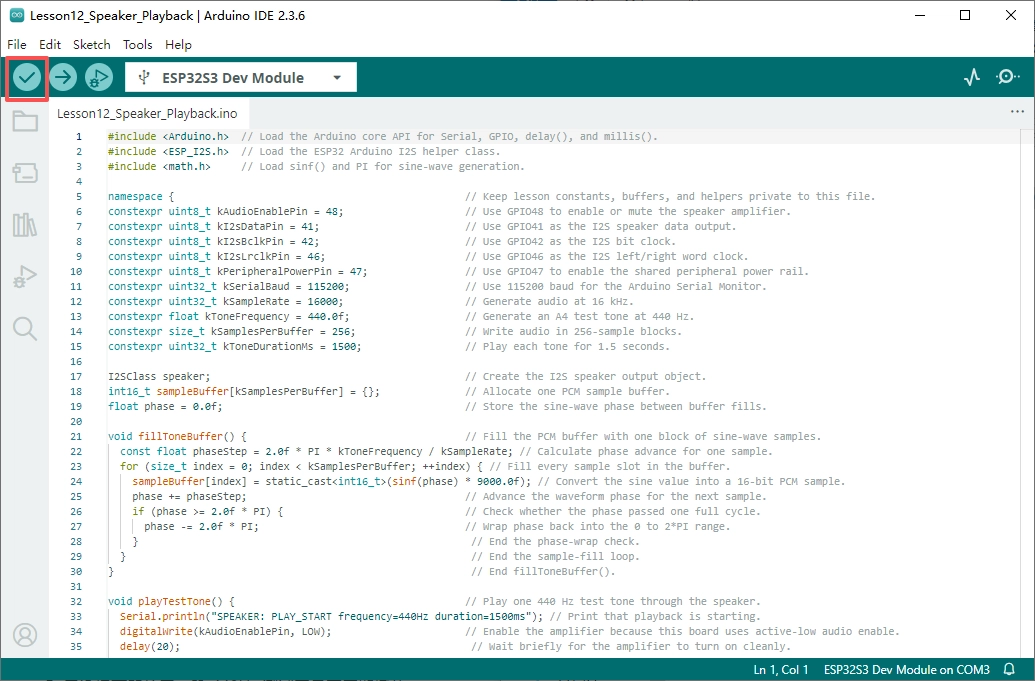Viewport: 1035px width, 681px height.
Task: Click 'kToneFrequency = 440.0f' on line 13
Action: (x=274, y=317)
